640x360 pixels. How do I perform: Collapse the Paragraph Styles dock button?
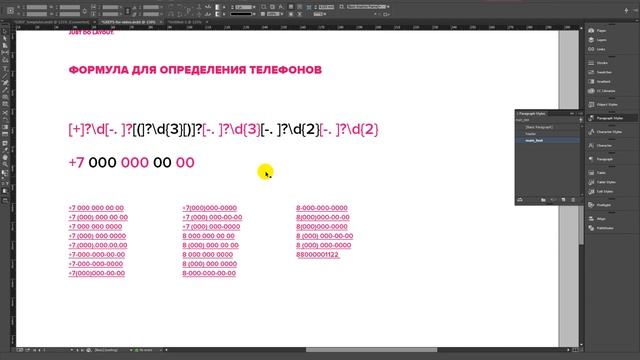(610, 118)
